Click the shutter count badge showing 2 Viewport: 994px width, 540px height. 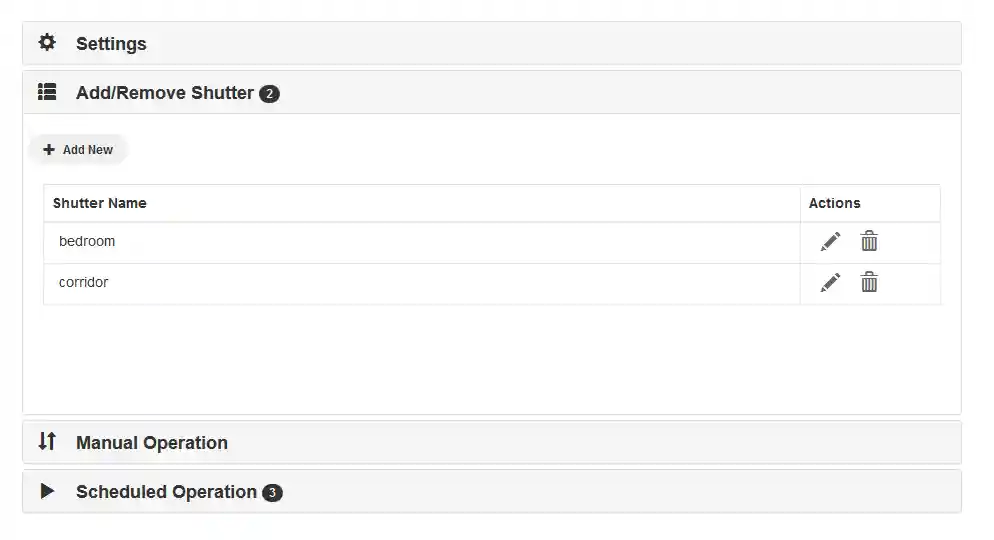click(x=269, y=94)
